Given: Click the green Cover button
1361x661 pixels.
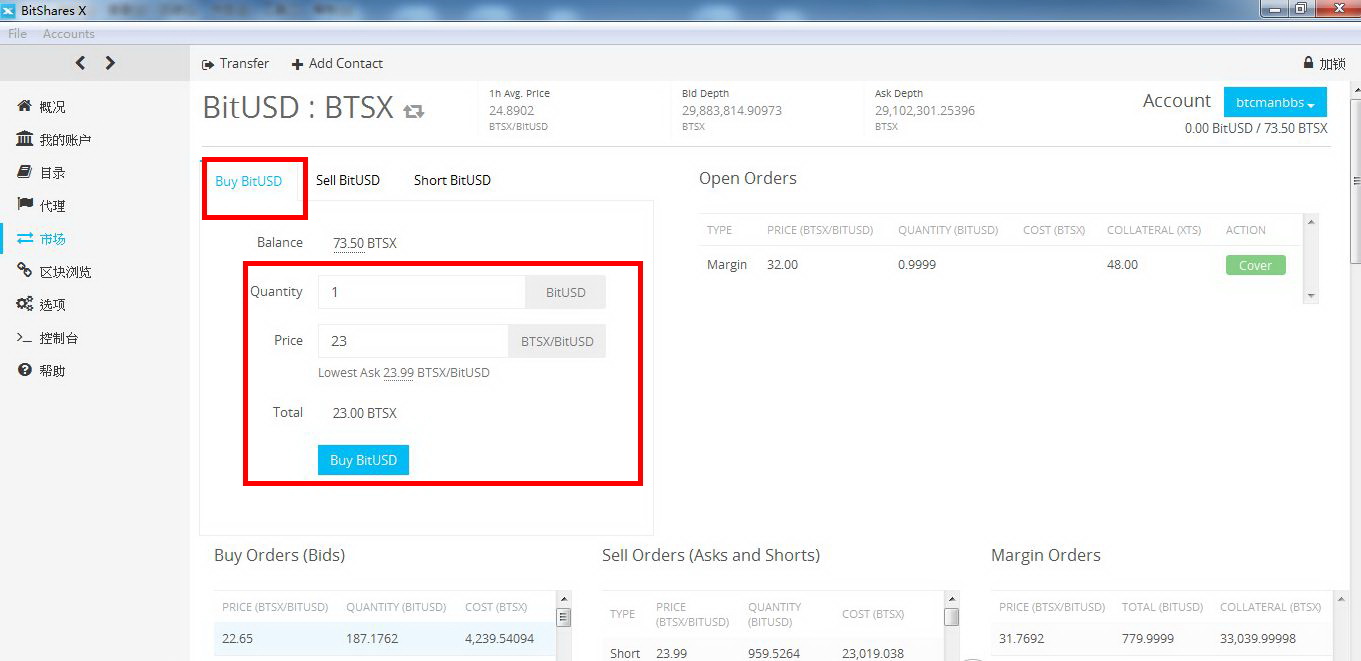Looking at the screenshot, I should 1255,265.
